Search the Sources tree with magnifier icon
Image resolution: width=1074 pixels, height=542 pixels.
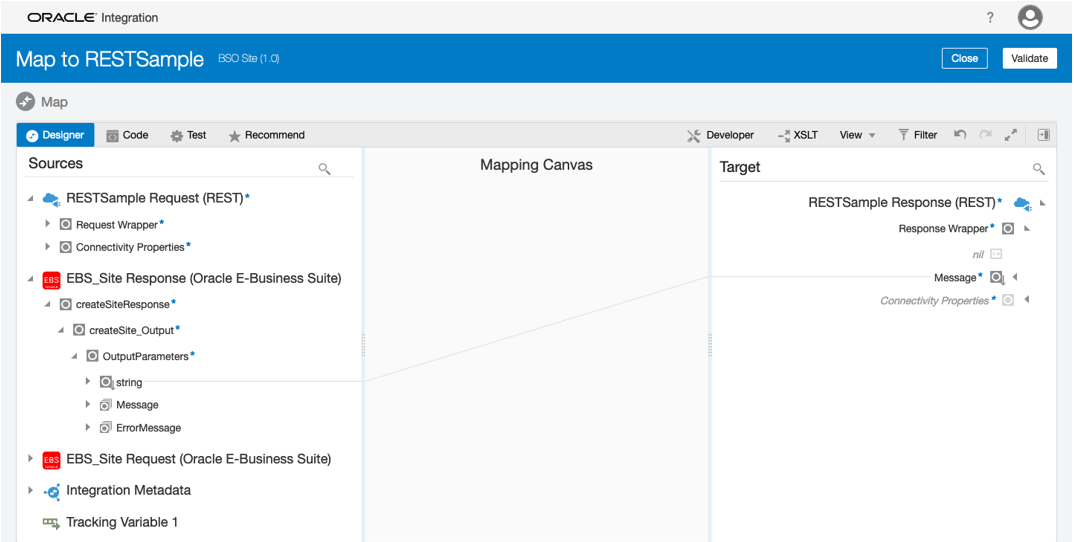pos(325,169)
